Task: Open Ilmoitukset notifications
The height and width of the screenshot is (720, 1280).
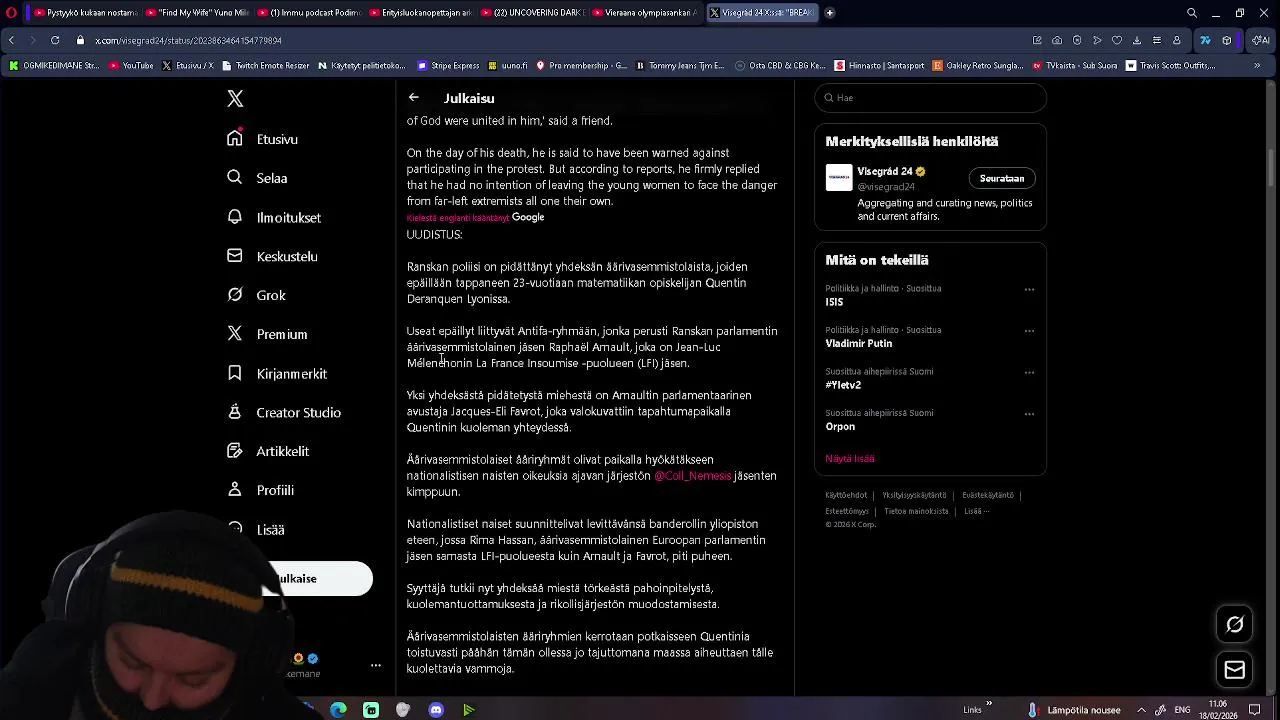Action: [274, 217]
